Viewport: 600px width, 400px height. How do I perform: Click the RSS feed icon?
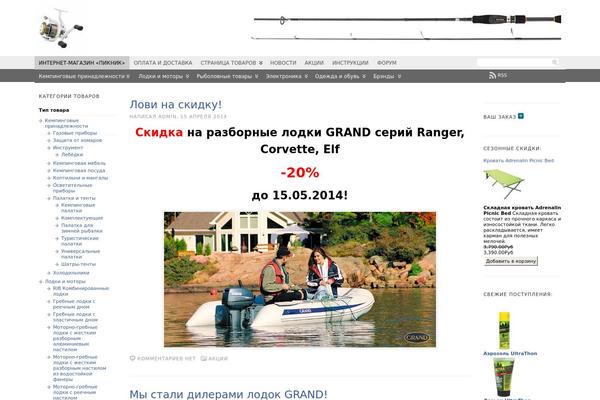(492, 75)
